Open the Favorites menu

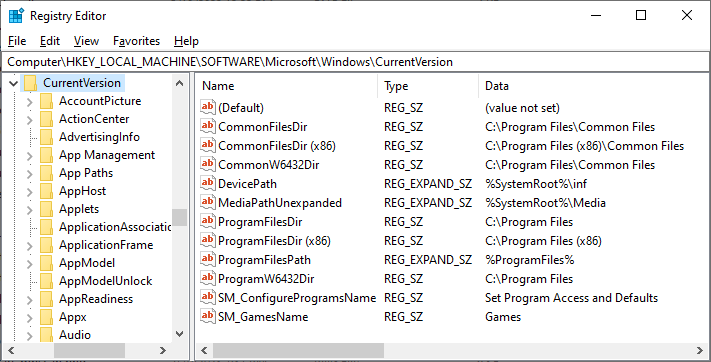[x=136, y=41]
